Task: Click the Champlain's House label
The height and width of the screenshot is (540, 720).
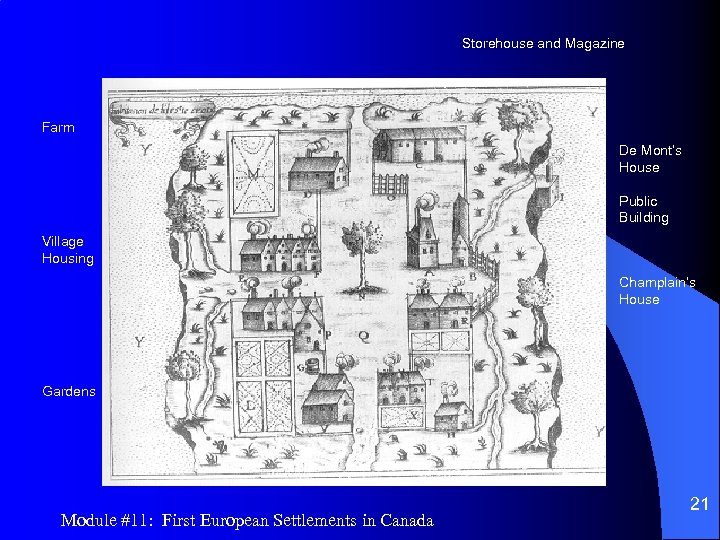Action: (x=657, y=291)
